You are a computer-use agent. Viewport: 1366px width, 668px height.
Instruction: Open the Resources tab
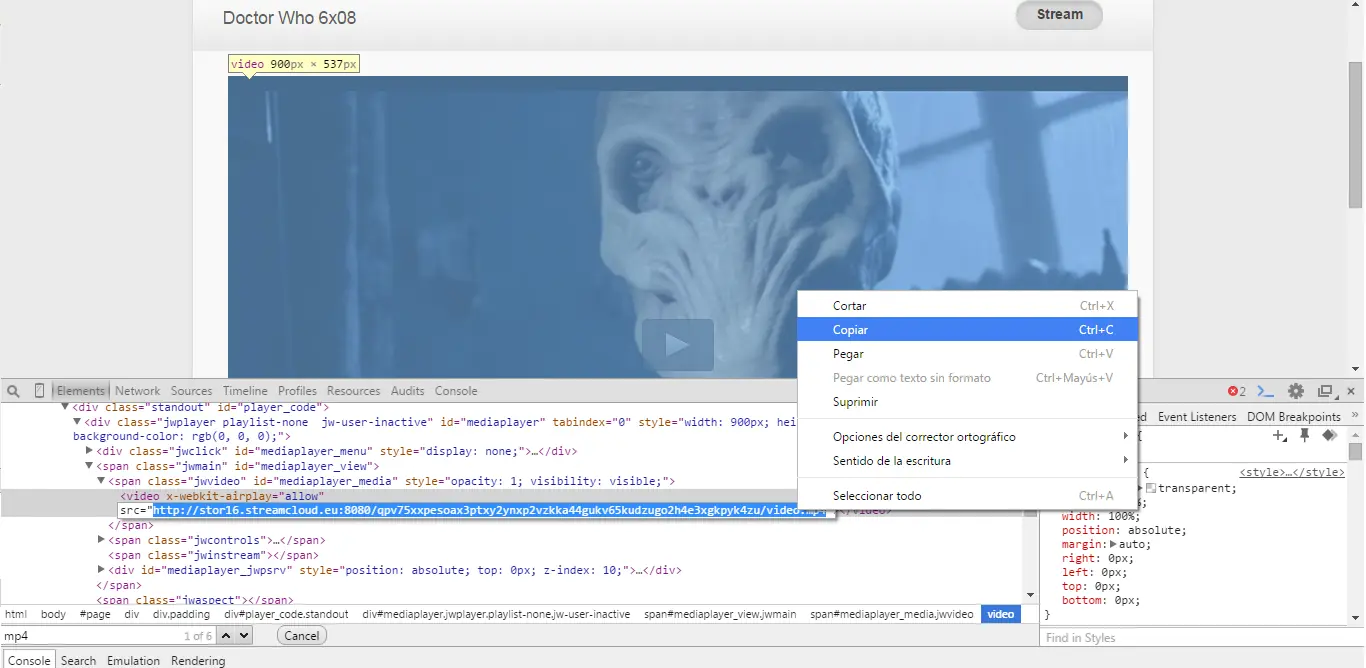(x=354, y=391)
